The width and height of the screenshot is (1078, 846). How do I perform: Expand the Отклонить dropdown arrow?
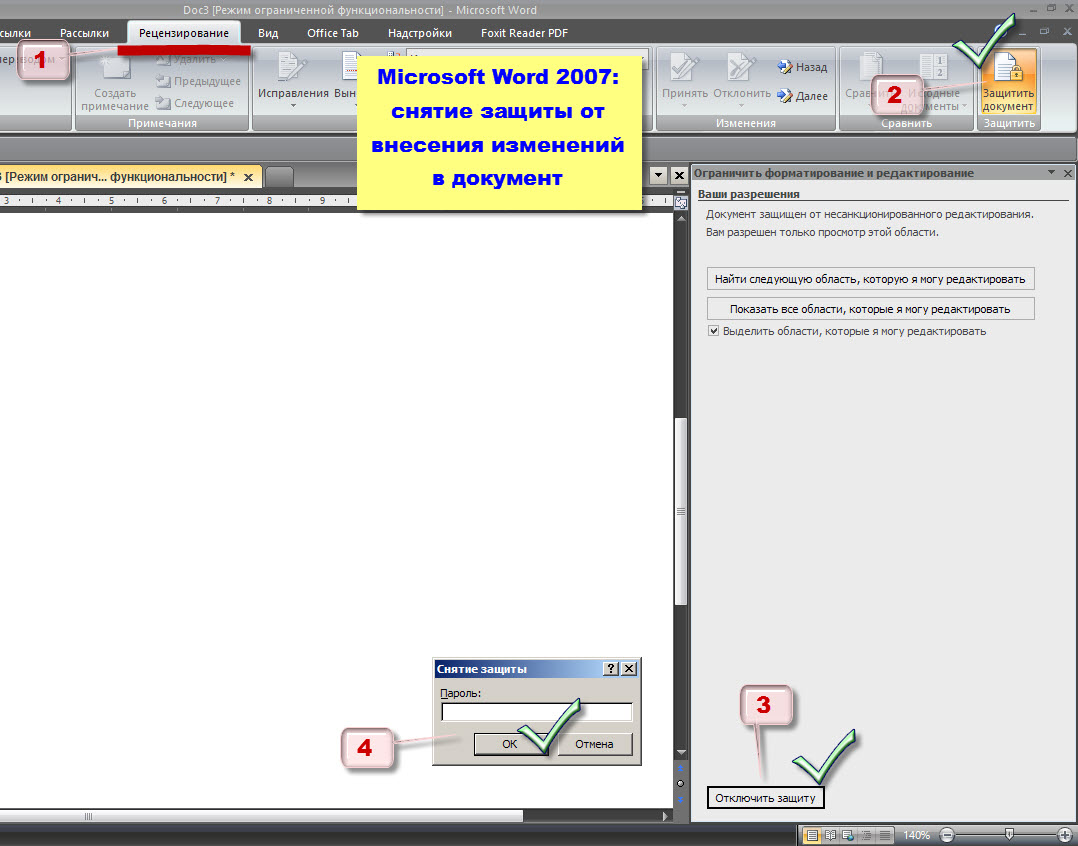741,106
